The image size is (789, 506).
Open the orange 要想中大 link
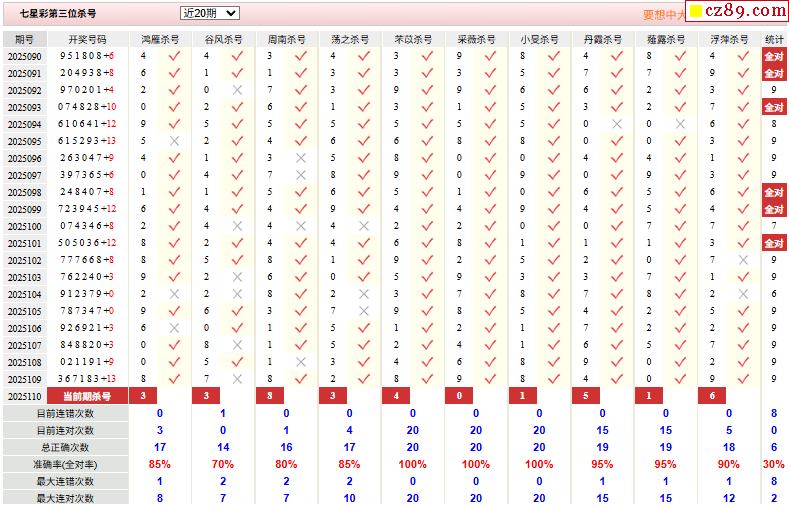664,15
